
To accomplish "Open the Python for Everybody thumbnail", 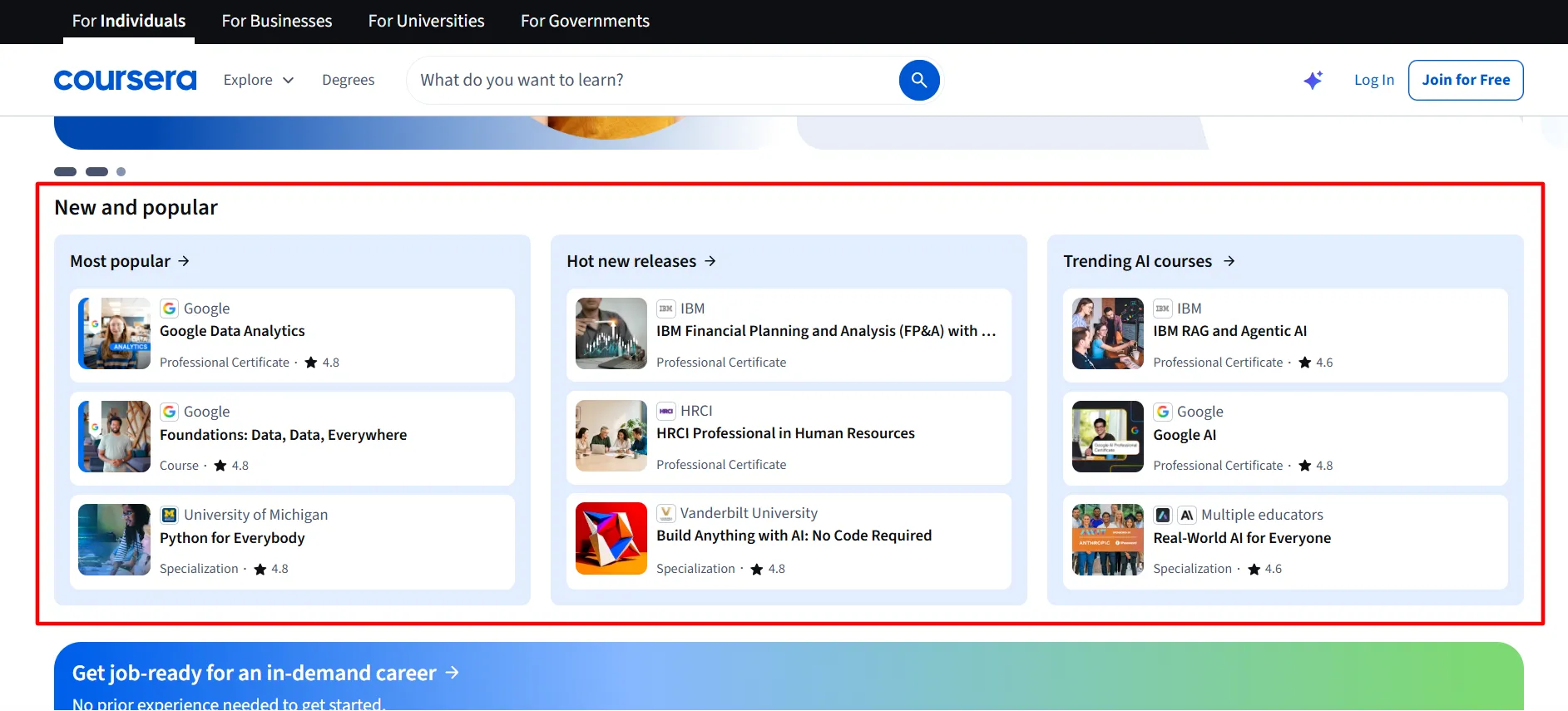I will 115,540.
